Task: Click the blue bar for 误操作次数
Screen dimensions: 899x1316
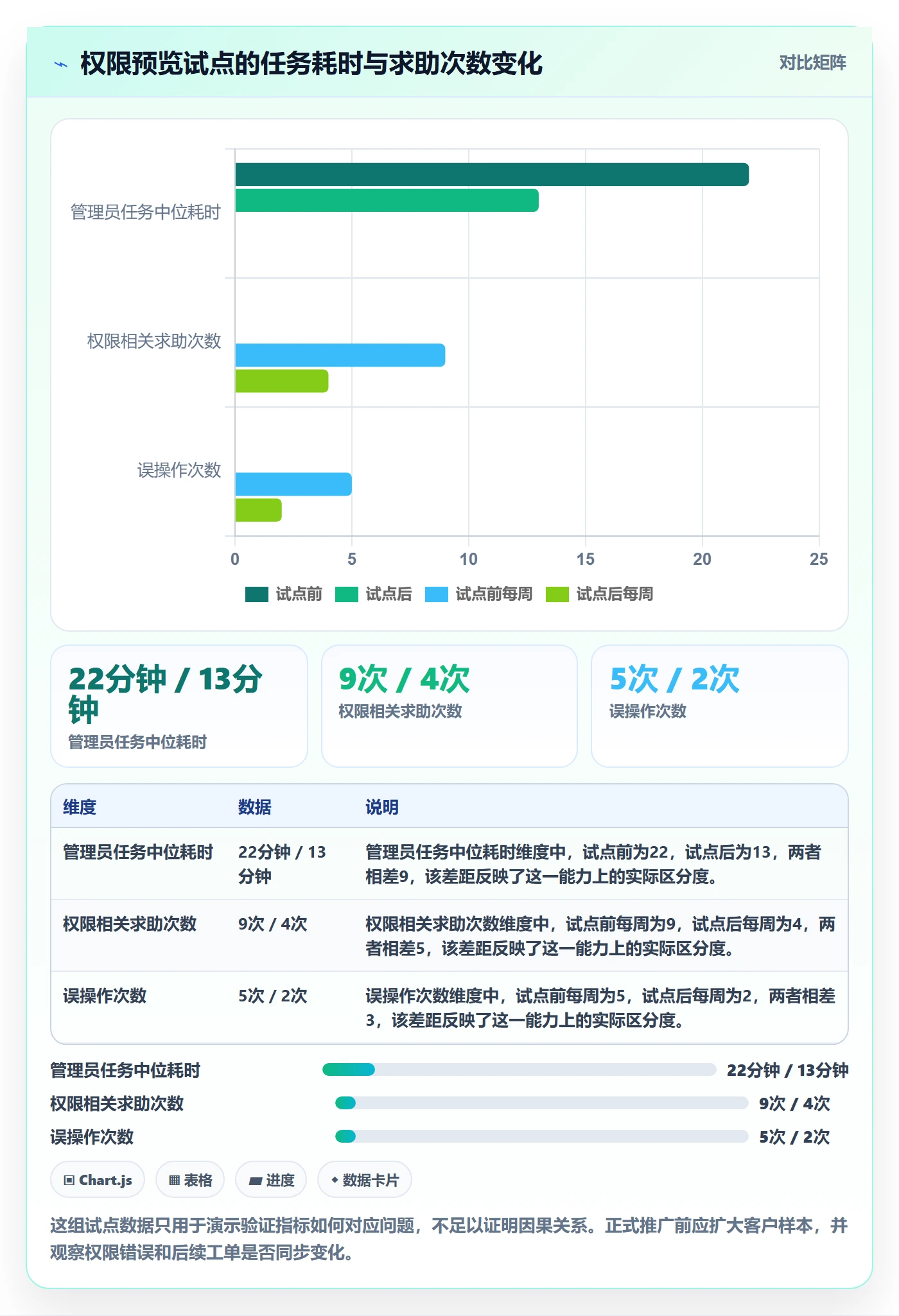Action: coord(293,484)
